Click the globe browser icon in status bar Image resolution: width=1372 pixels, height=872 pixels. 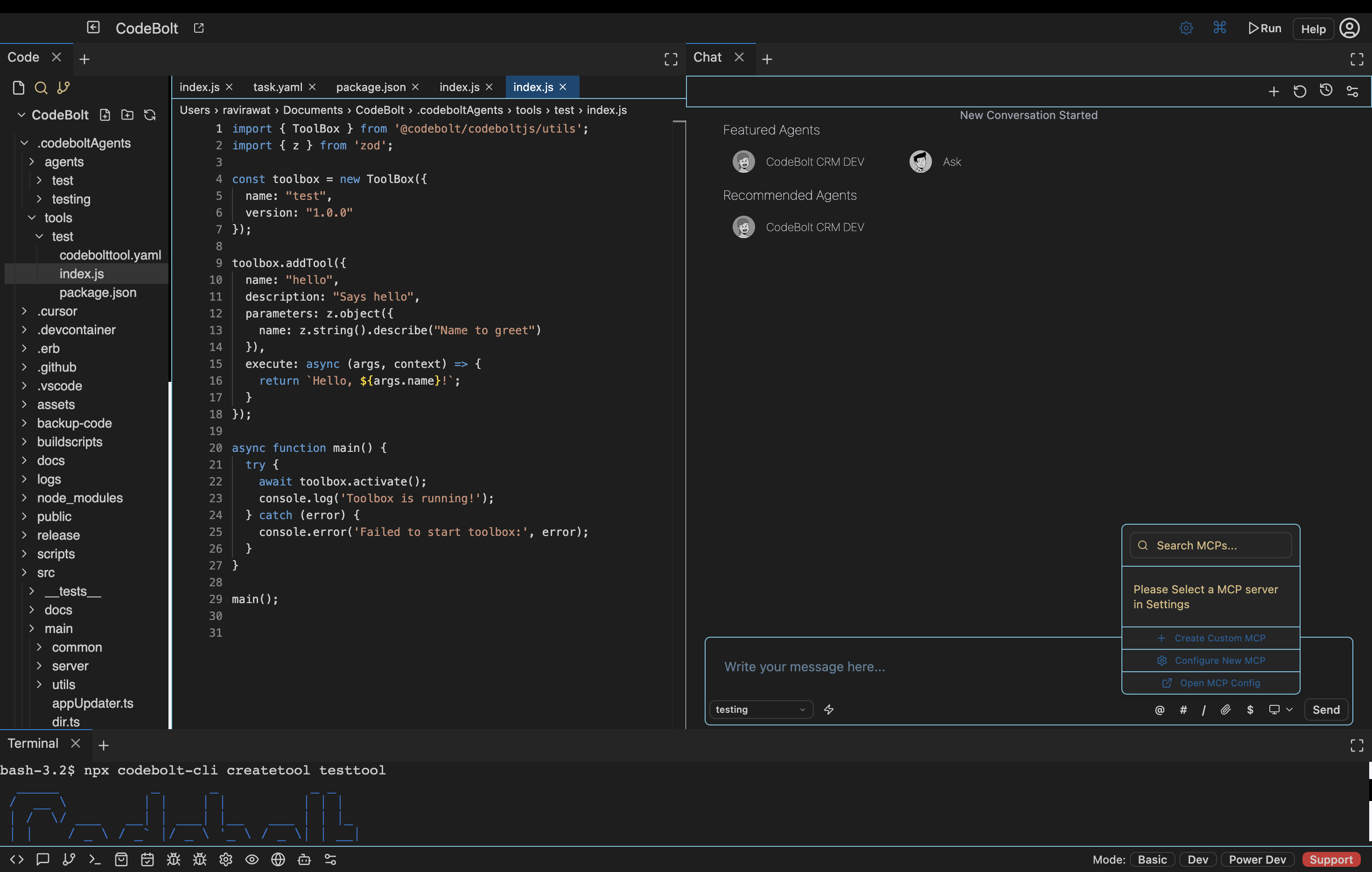tap(278, 859)
